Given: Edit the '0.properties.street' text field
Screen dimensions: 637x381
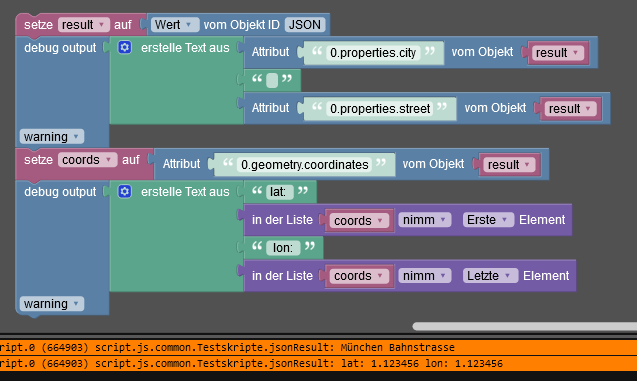Looking at the screenshot, I should pos(380,109).
